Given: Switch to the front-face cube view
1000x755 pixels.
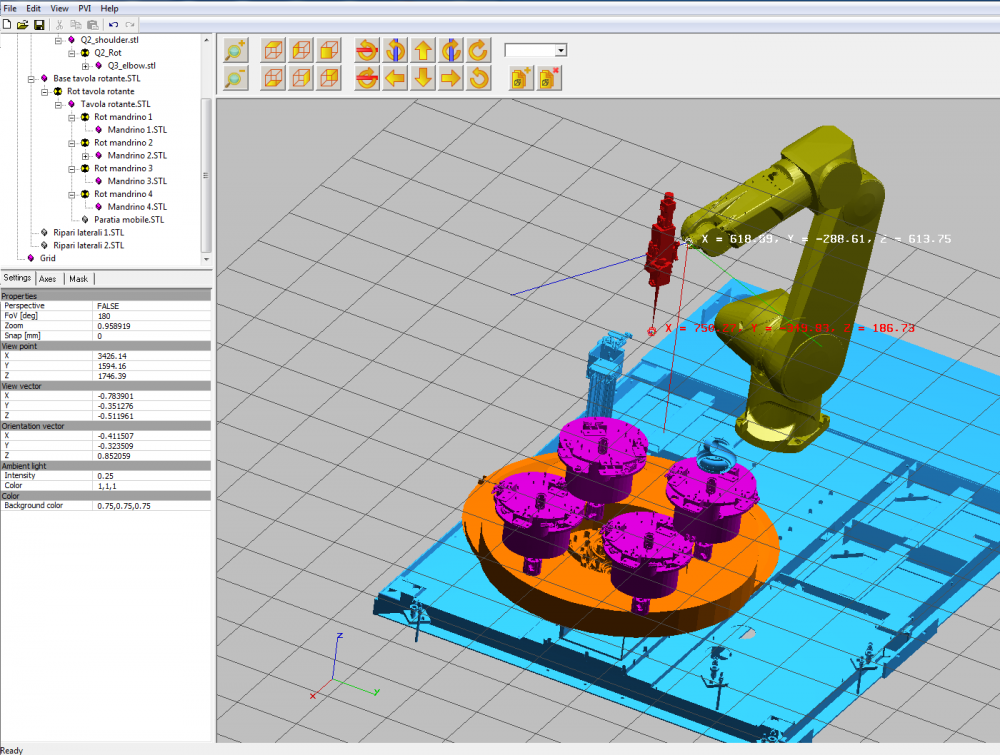Looking at the screenshot, I should (x=329, y=50).
